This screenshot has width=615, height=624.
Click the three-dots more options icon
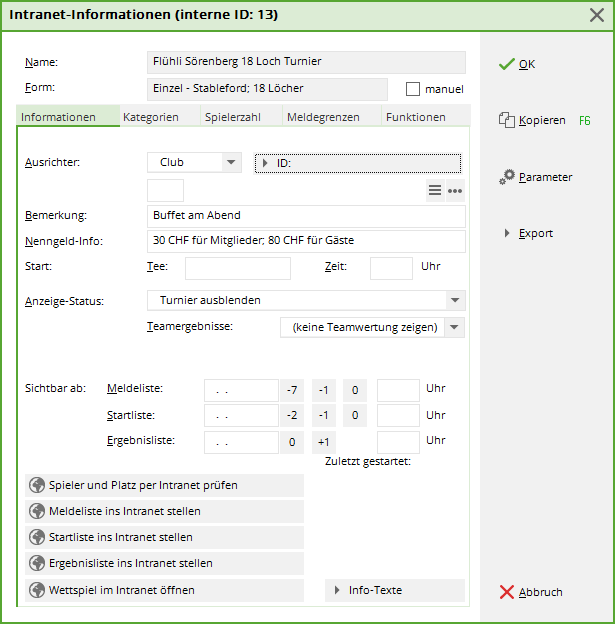(x=455, y=190)
